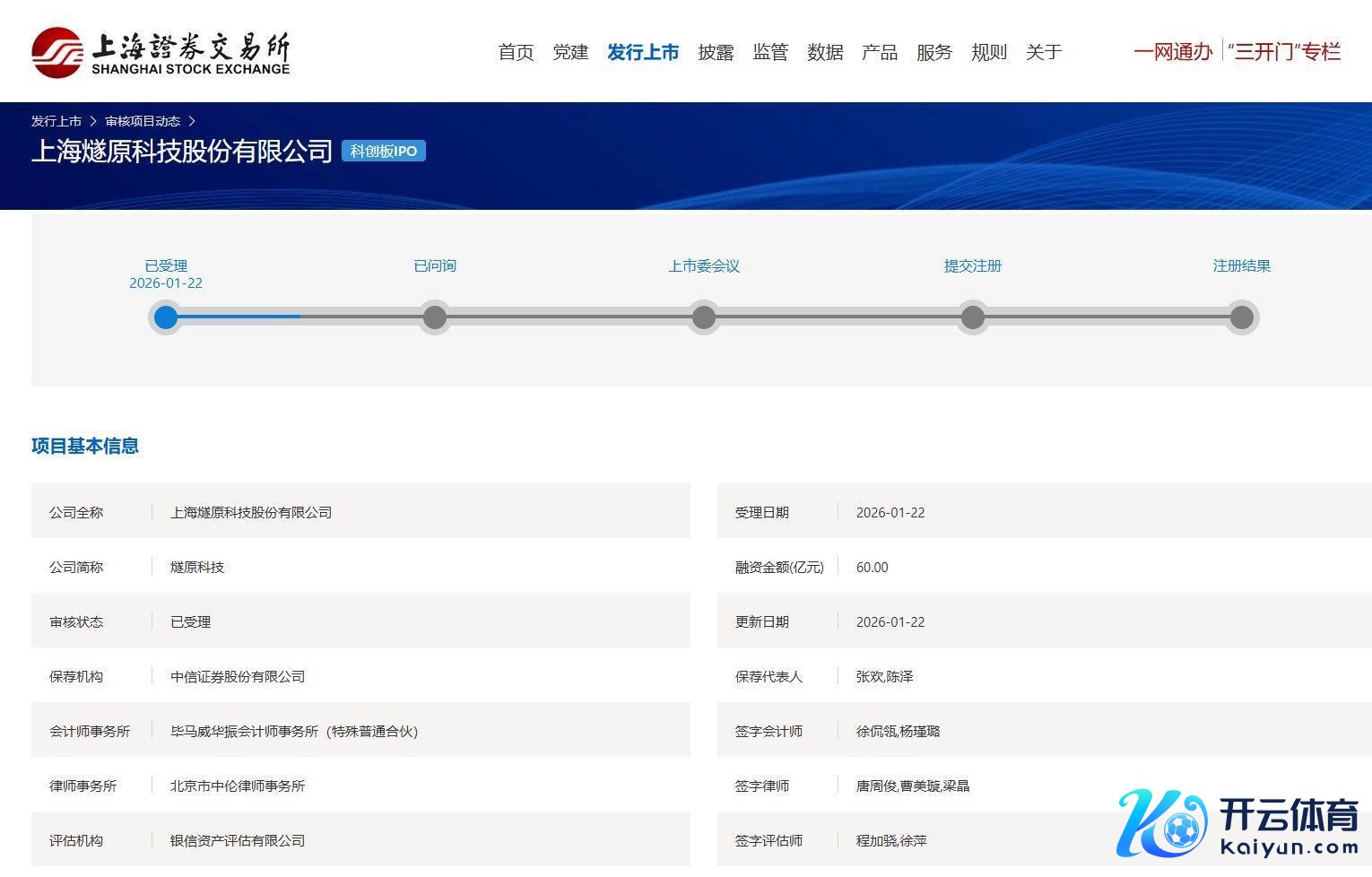Click the 已问询 progress step dot

[x=435, y=317]
